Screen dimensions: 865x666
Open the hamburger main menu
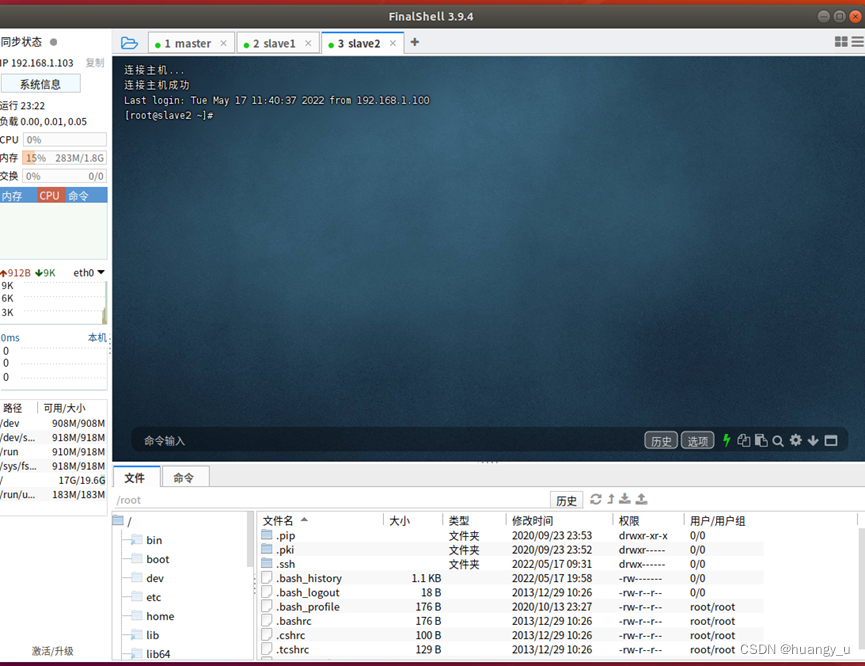(858, 42)
